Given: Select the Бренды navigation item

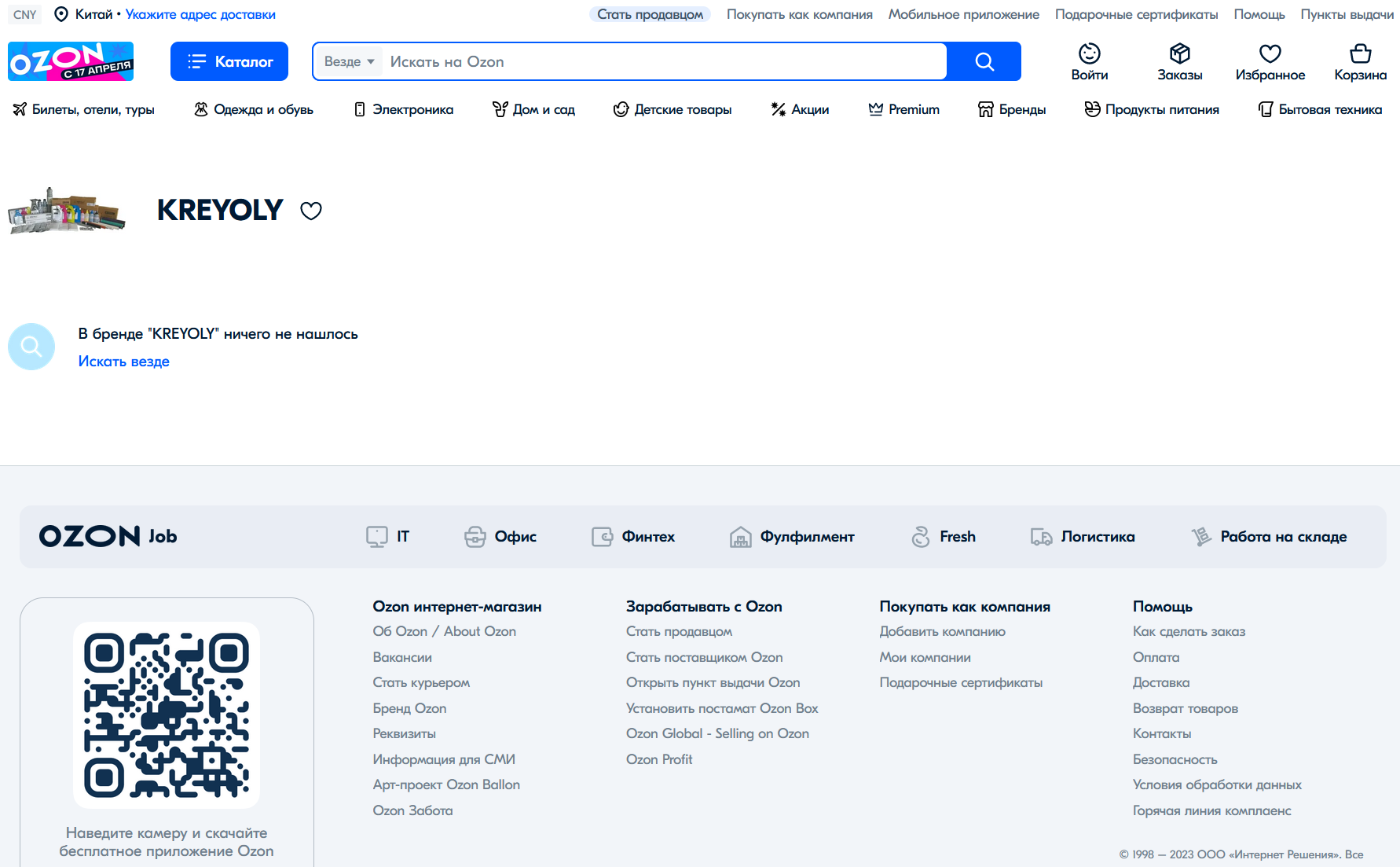Looking at the screenshot, I should click(1012, 109).
